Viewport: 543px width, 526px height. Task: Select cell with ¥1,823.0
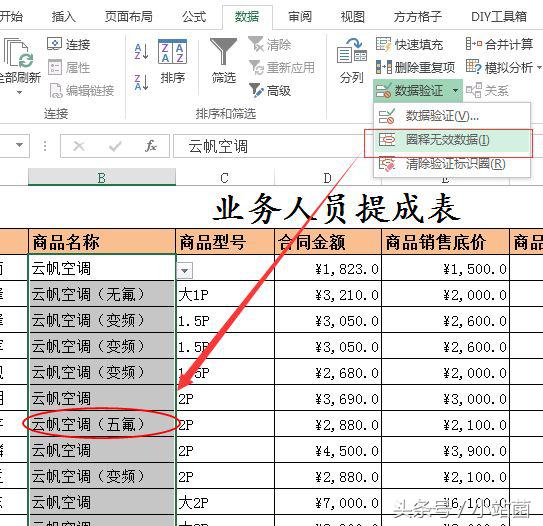(328, 269)
